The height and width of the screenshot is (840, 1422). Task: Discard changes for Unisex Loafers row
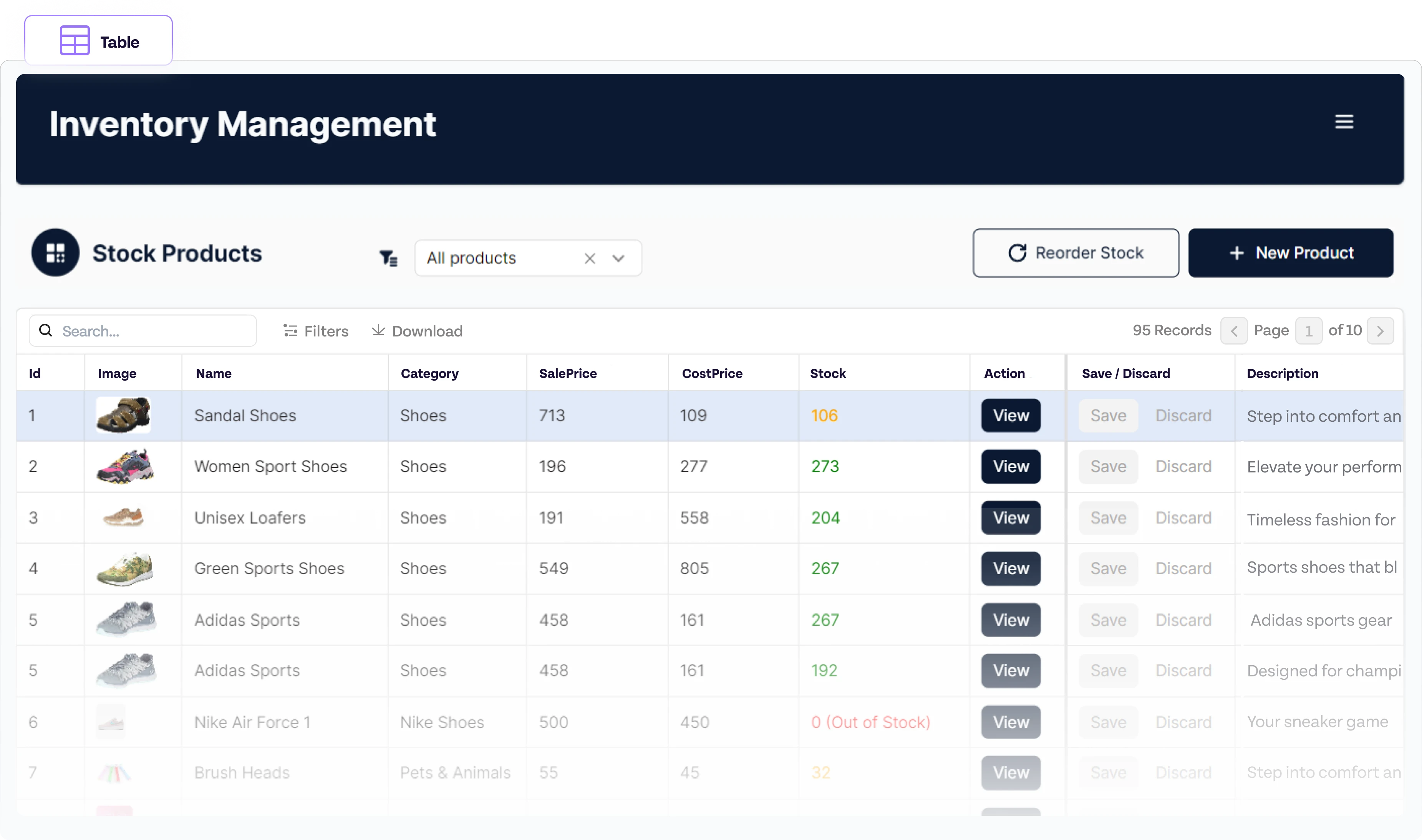[1183, 518]
